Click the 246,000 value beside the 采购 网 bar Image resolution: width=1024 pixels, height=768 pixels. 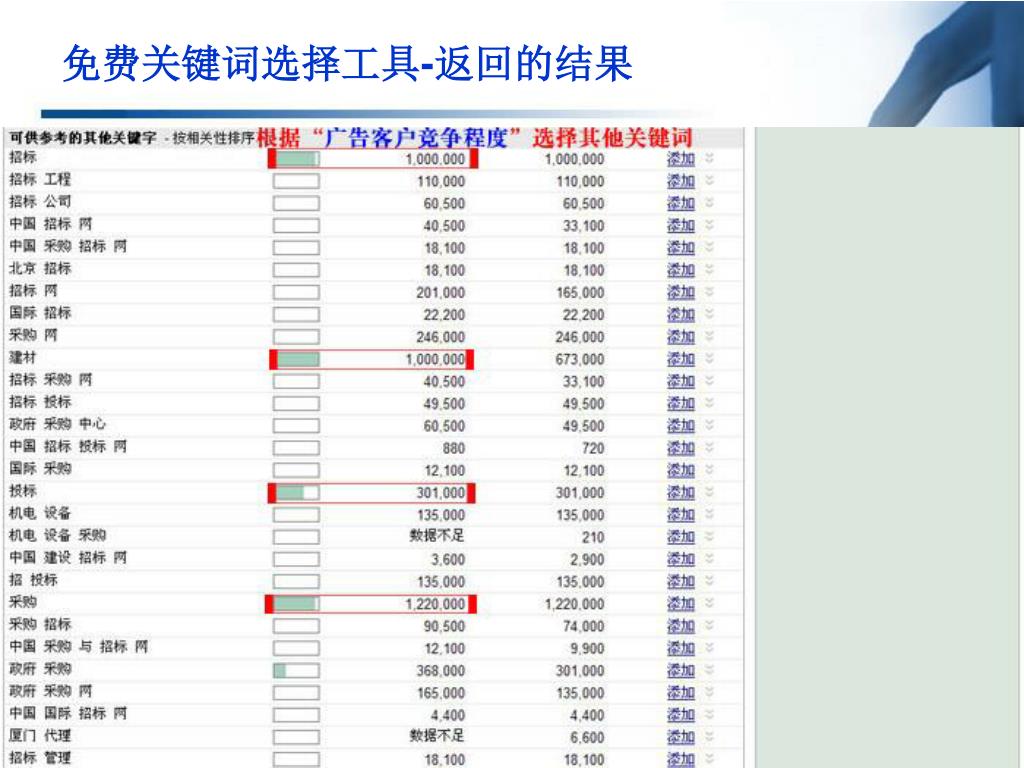coord(441,337)
